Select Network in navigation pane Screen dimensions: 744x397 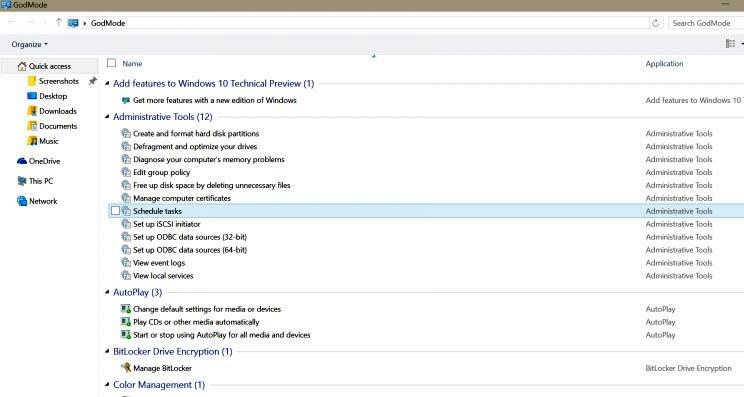[x=43, y=201]
